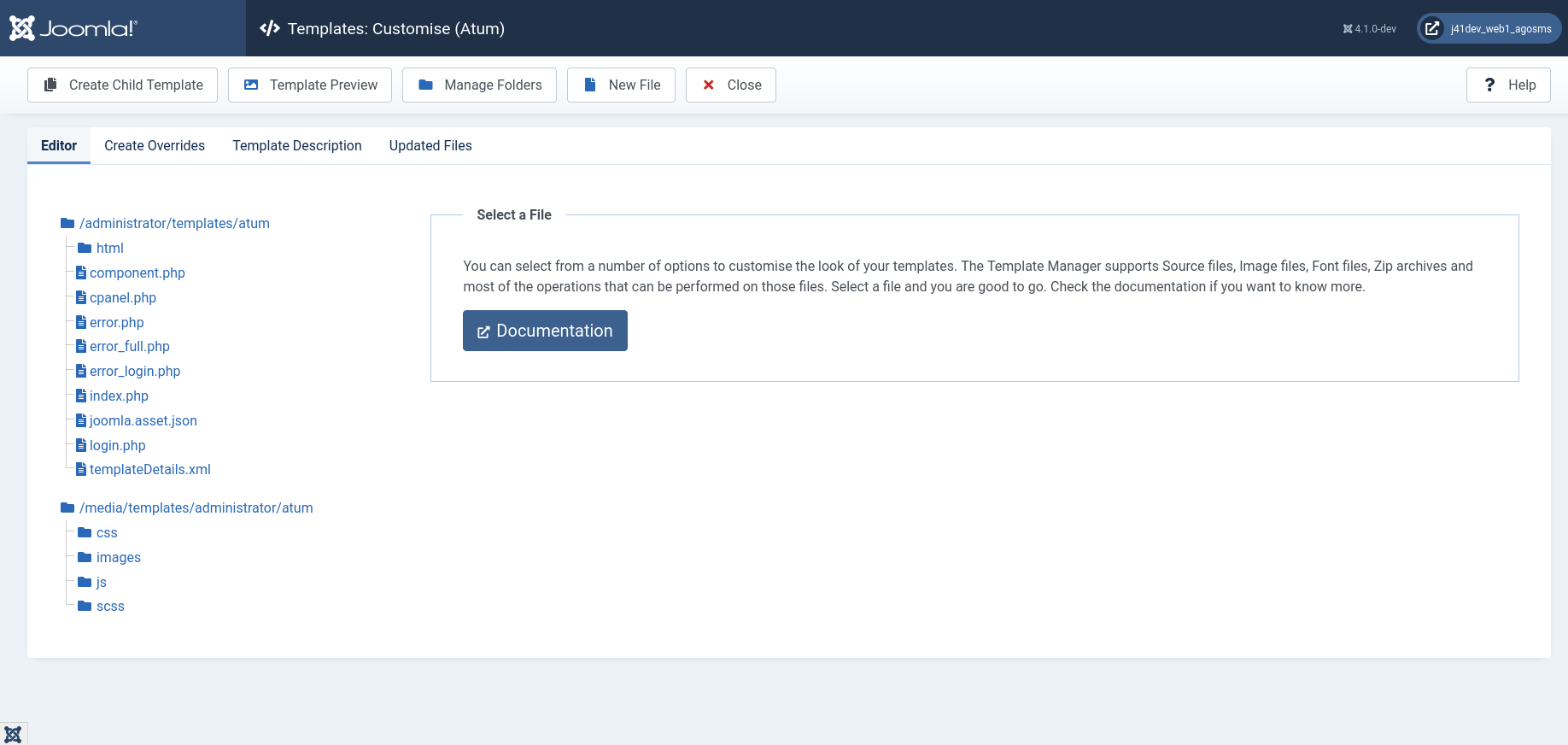The width and height of the screenshot is (1568, 745).
Task: Open the Documentation link button
Action: (545, 331)
